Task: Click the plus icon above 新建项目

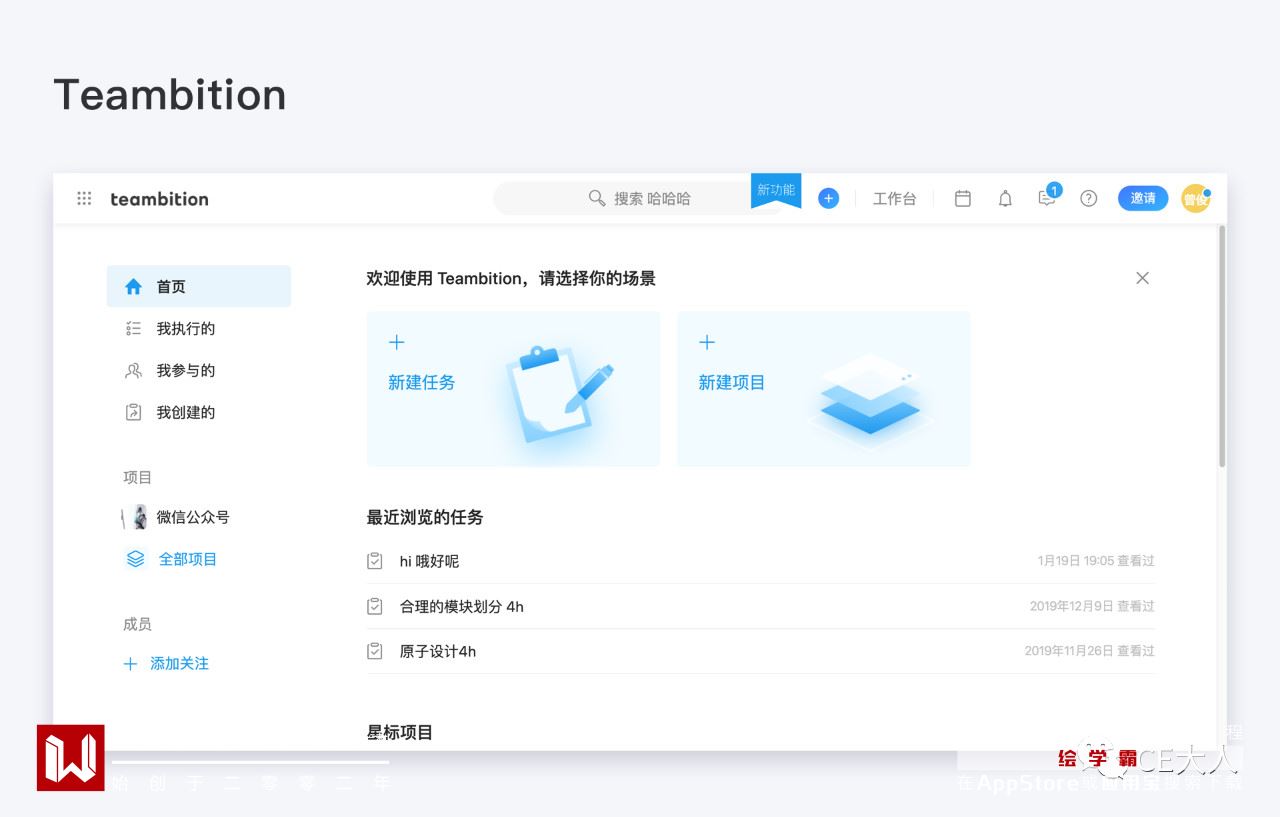Action: [707, 342]
